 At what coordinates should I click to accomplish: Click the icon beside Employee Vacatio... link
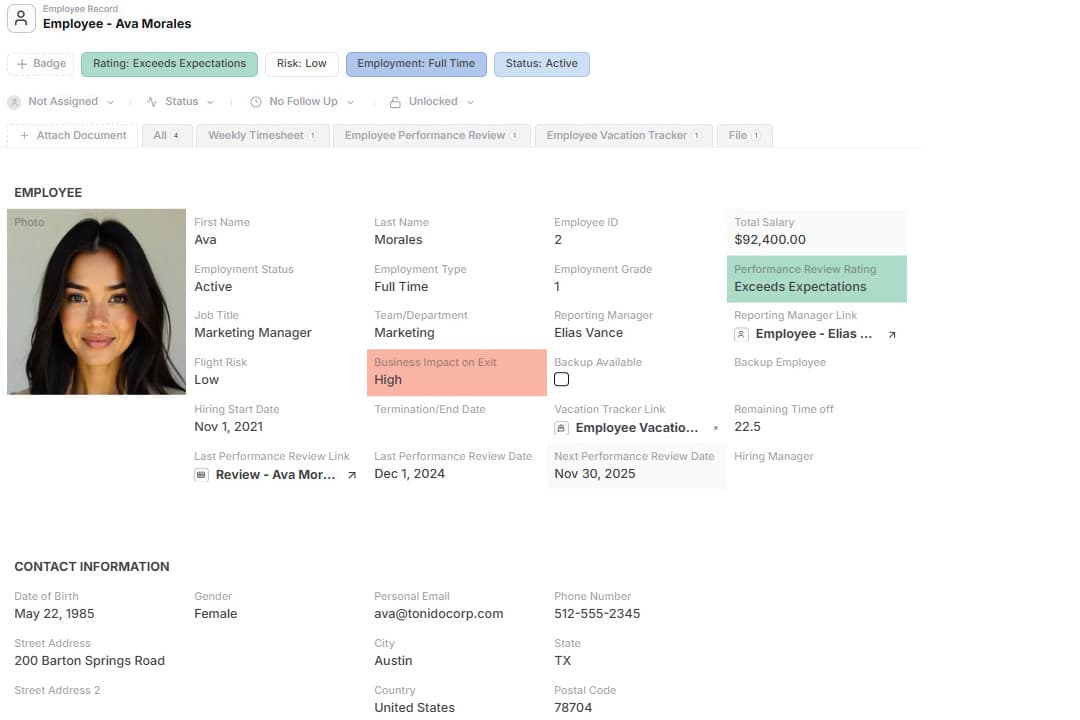coord(561,429)
